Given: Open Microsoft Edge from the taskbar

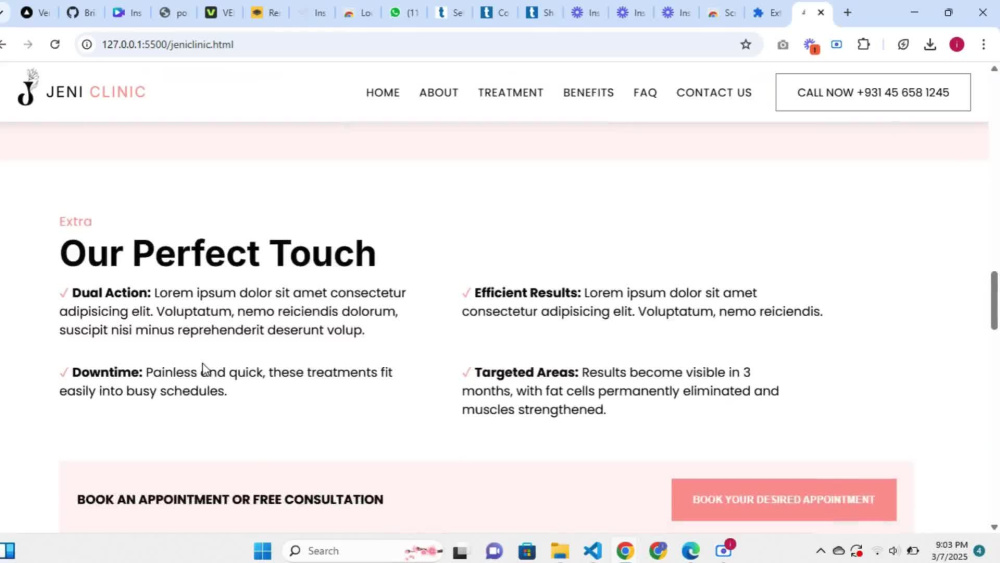Looking at the screenshot, I should [690, 551].
